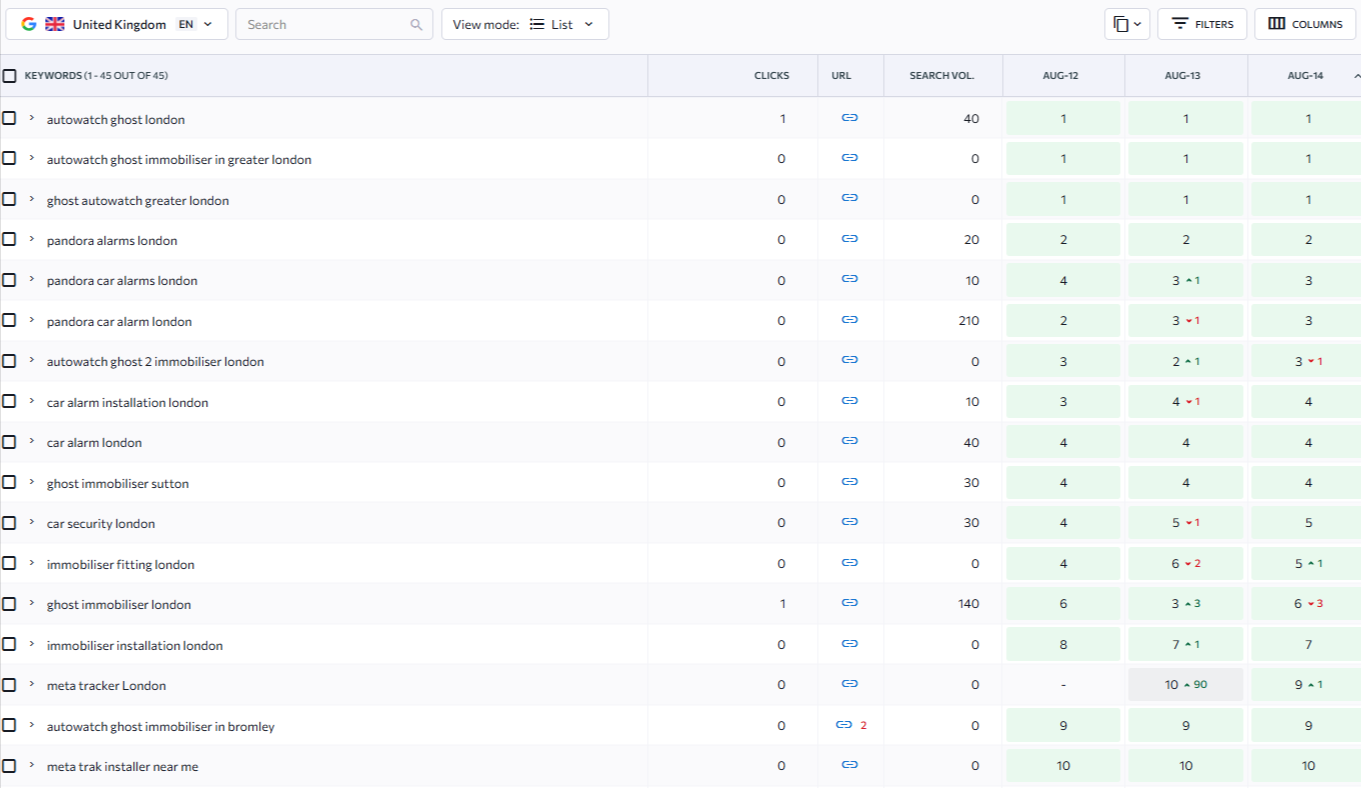1361x788 pixels.
Task: Tick checkbox for ghost immobiliser sutton
Action: [9, 482]
